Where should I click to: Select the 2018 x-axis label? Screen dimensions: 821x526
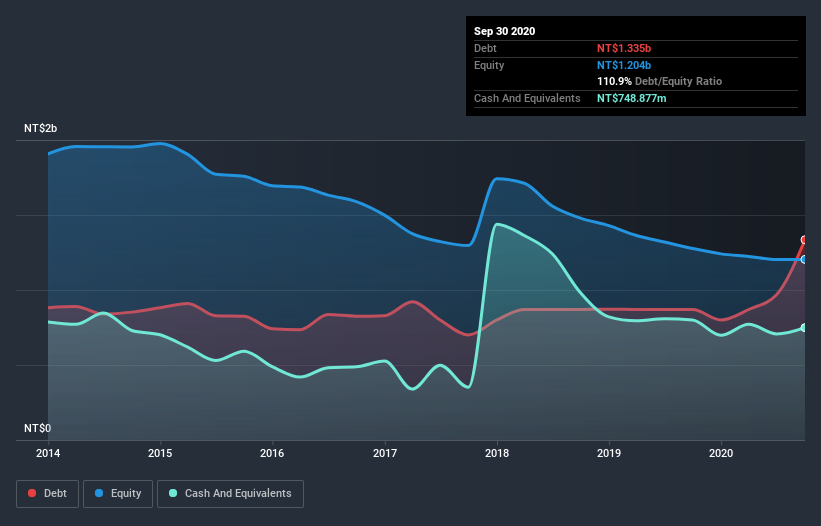coord(497,453)
